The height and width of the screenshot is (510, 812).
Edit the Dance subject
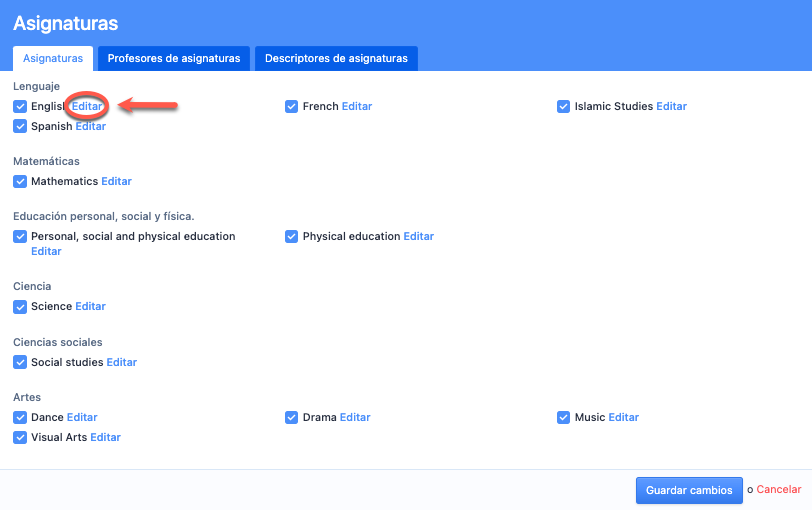tap(82, 418)
